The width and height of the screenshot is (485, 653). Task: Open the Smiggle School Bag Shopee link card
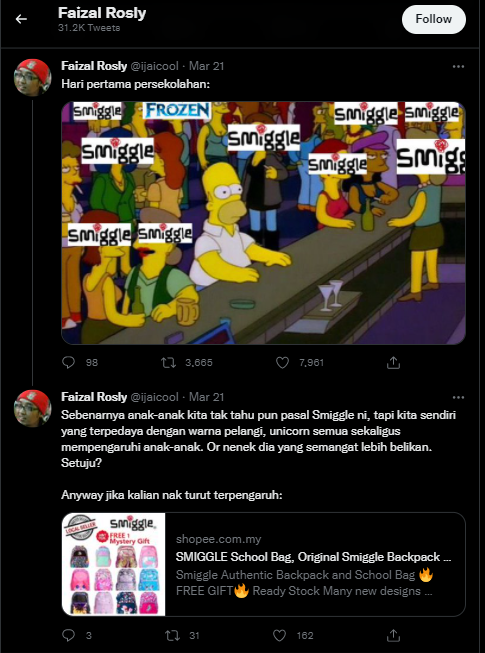[x=264, y=564]
